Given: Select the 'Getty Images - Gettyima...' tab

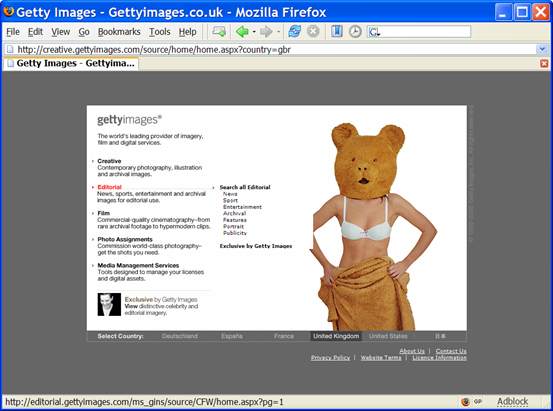Looking at the screenshot, I should pos(71,64).
